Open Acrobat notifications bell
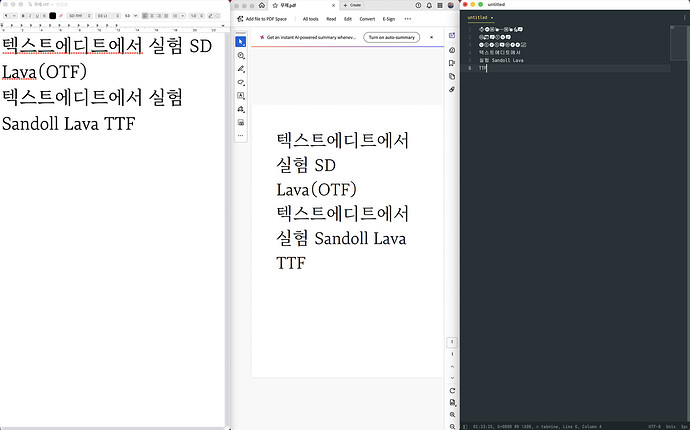 point(429,5)
